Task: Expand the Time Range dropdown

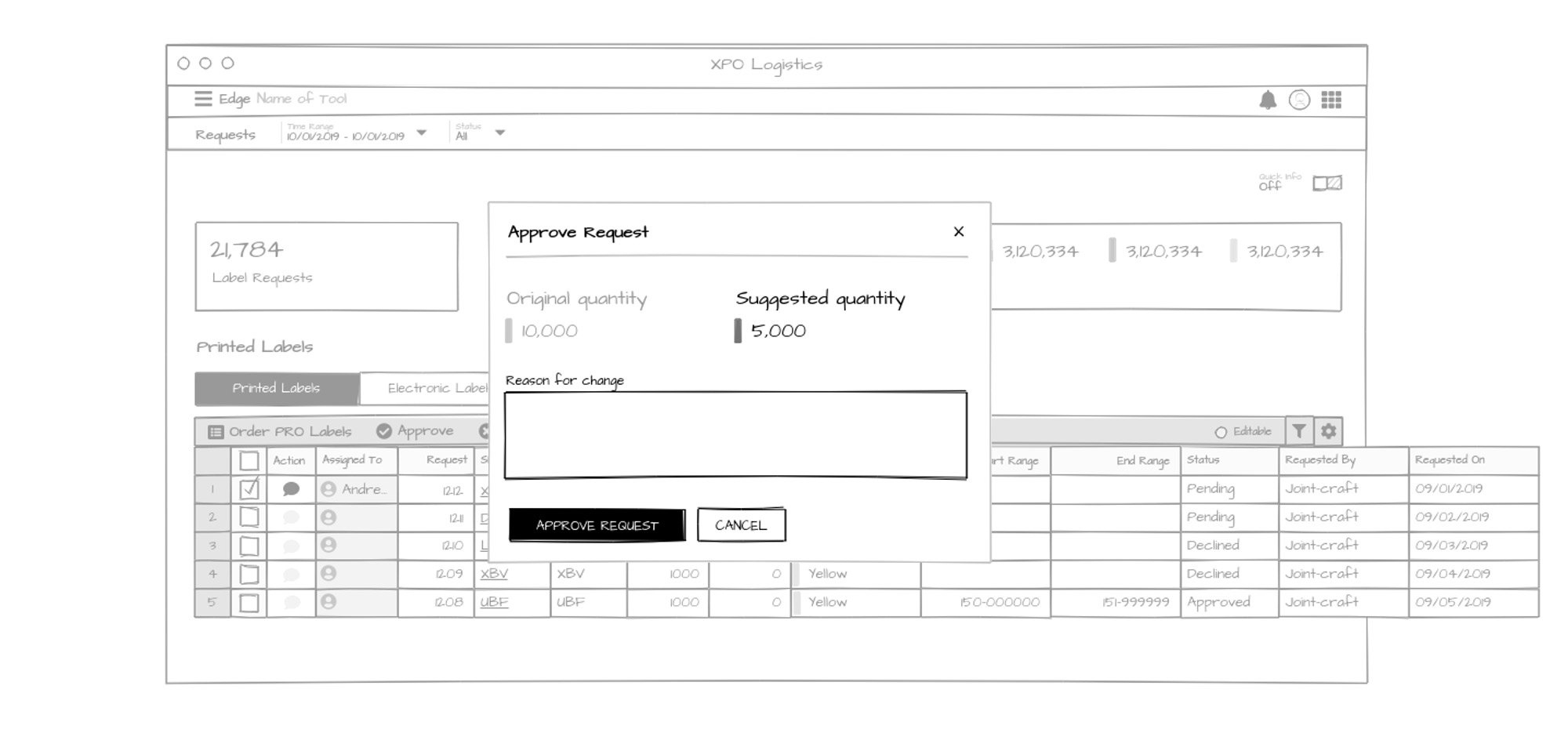Action: click(x=422, y=133)
